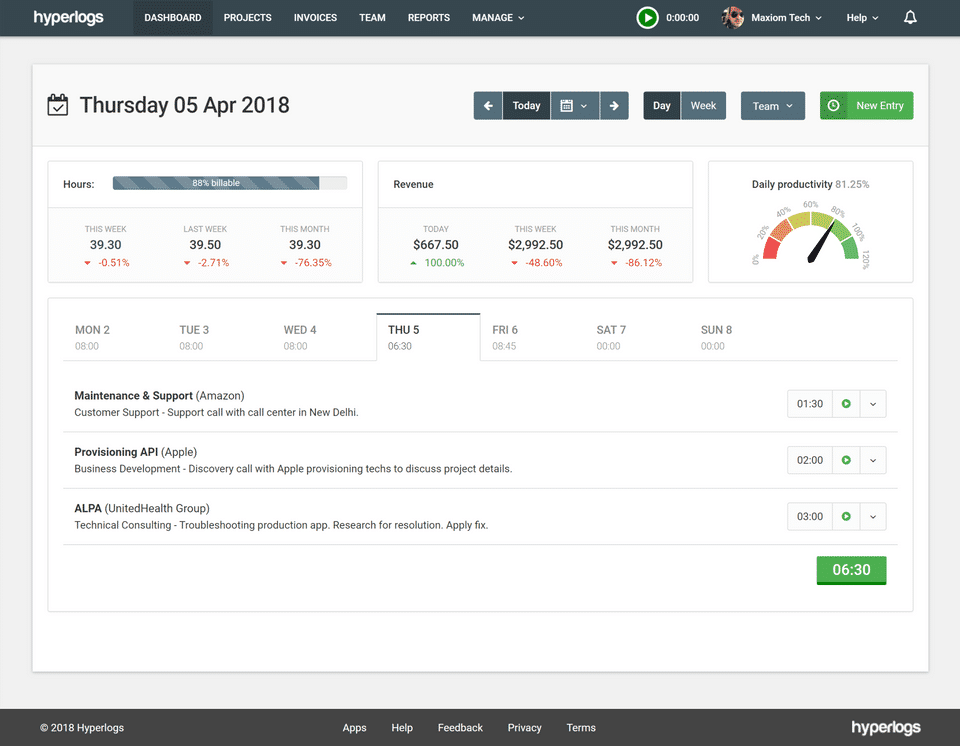Select the FRI 6 day tab

(533, 337)
